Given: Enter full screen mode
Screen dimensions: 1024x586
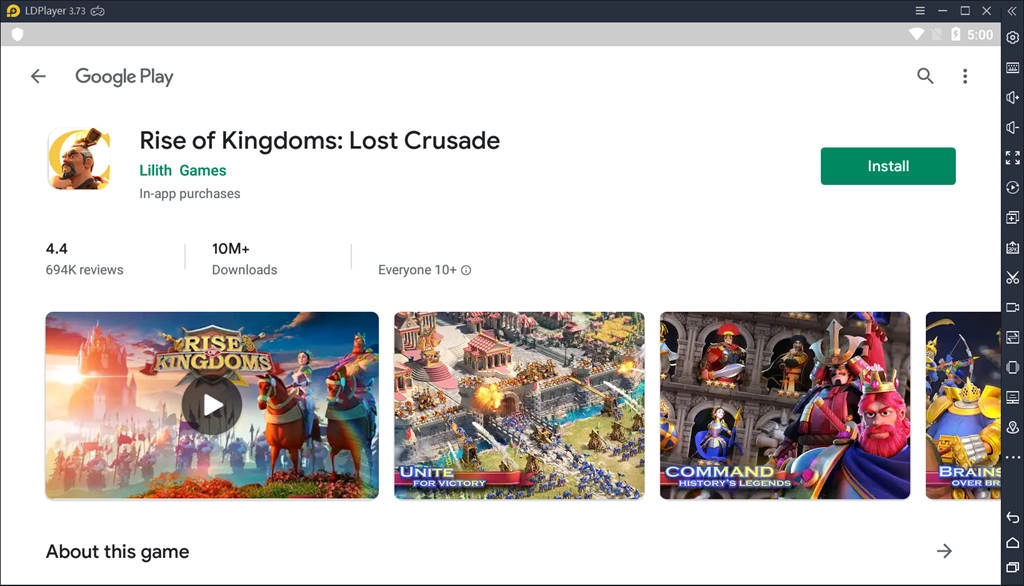Looking at the screenshot, I should click(x=1012, y=157).
